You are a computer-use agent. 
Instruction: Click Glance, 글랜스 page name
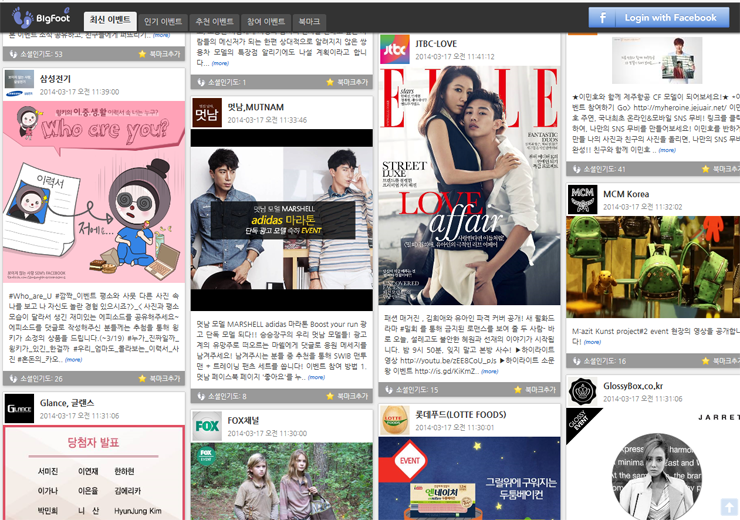[x=67, y=403]
